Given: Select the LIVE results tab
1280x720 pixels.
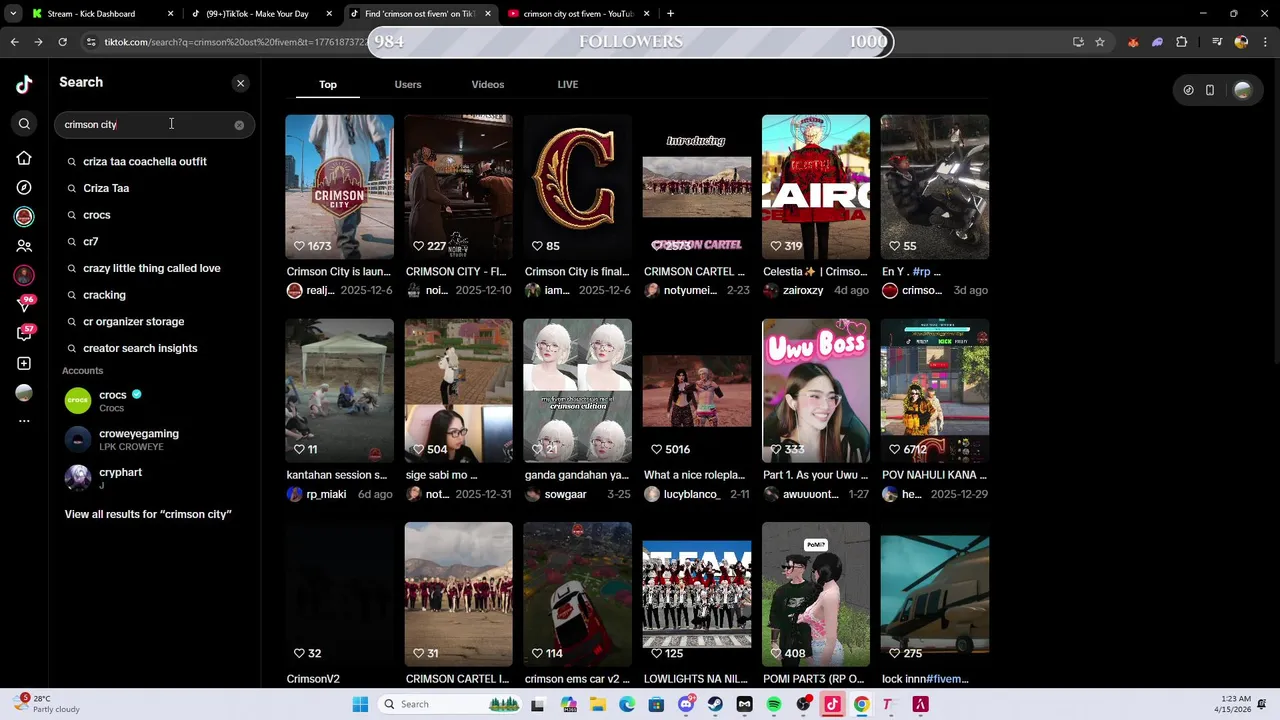Looking at the screenshot, I should point(568,85).
